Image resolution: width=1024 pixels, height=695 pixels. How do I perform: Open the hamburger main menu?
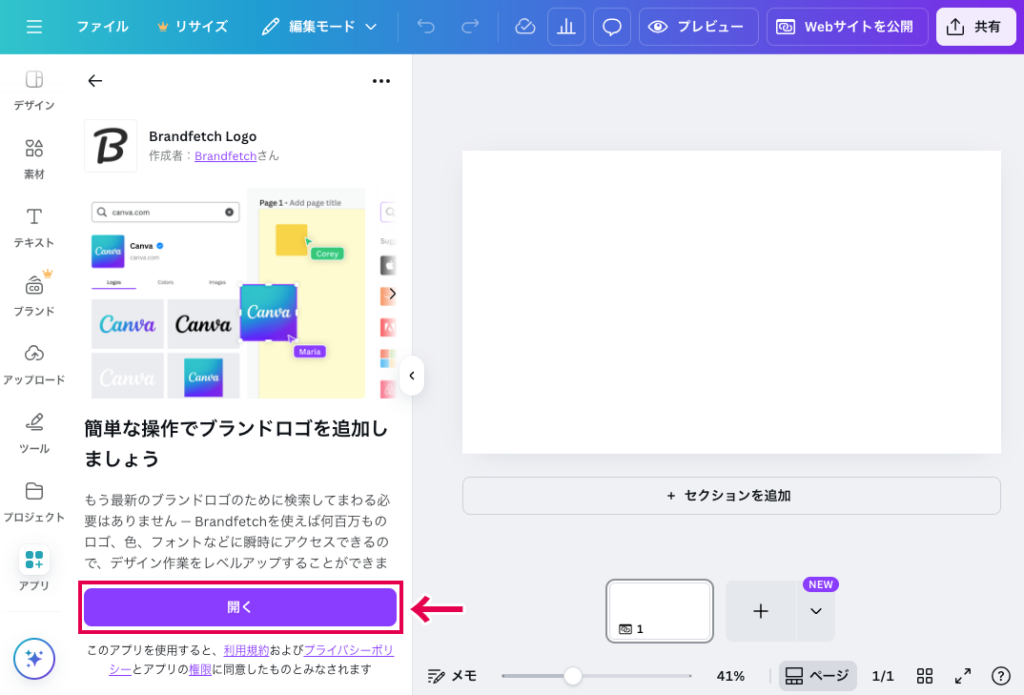34,27
